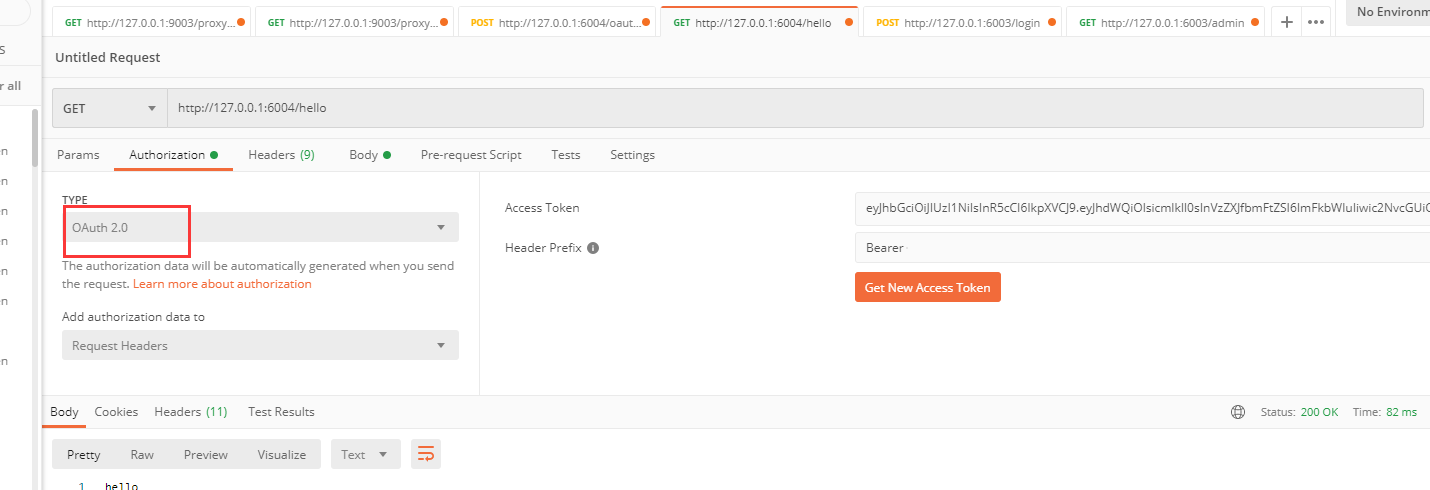Click the globe network icon near Status

(x=1238, y=412)
